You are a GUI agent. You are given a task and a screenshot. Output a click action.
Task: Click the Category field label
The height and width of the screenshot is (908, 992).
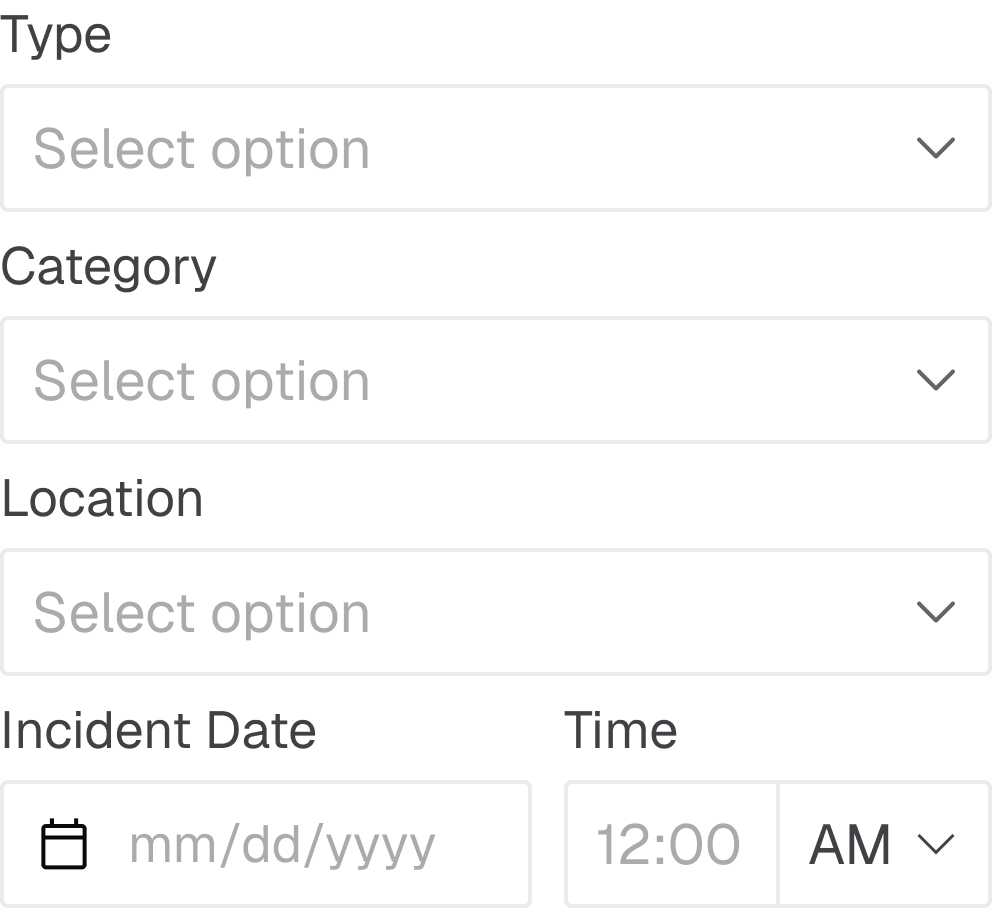pos(109,268)
